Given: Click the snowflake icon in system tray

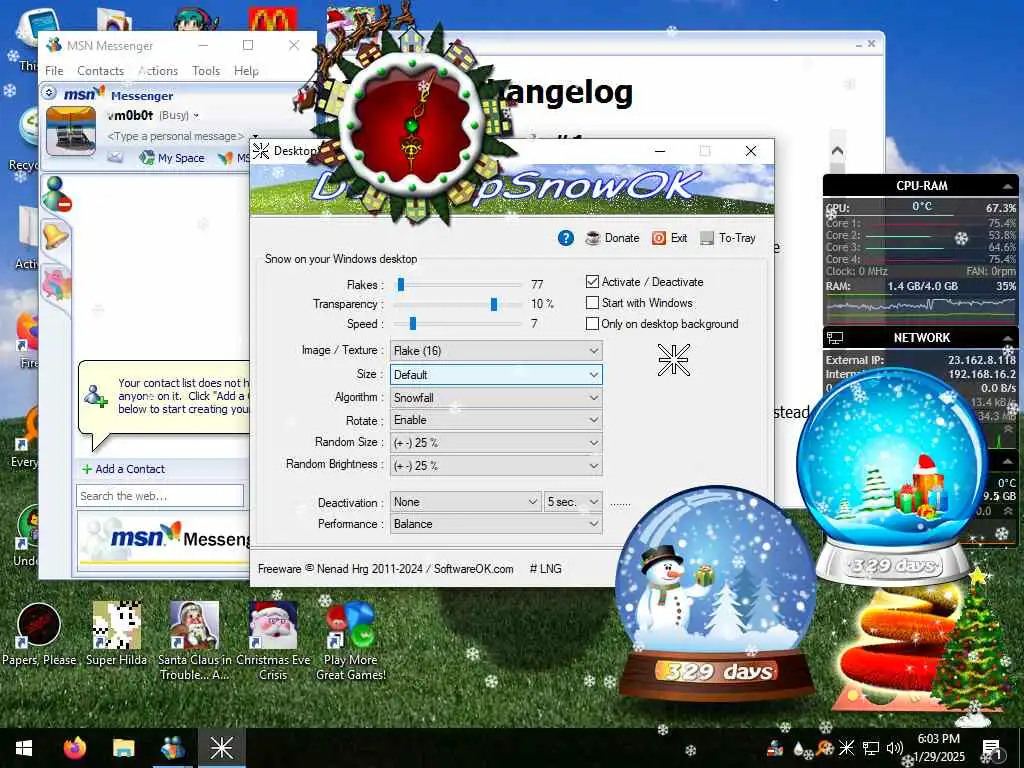Looking at the screenshot, I should pyautogui.click(x=846, y=748).
